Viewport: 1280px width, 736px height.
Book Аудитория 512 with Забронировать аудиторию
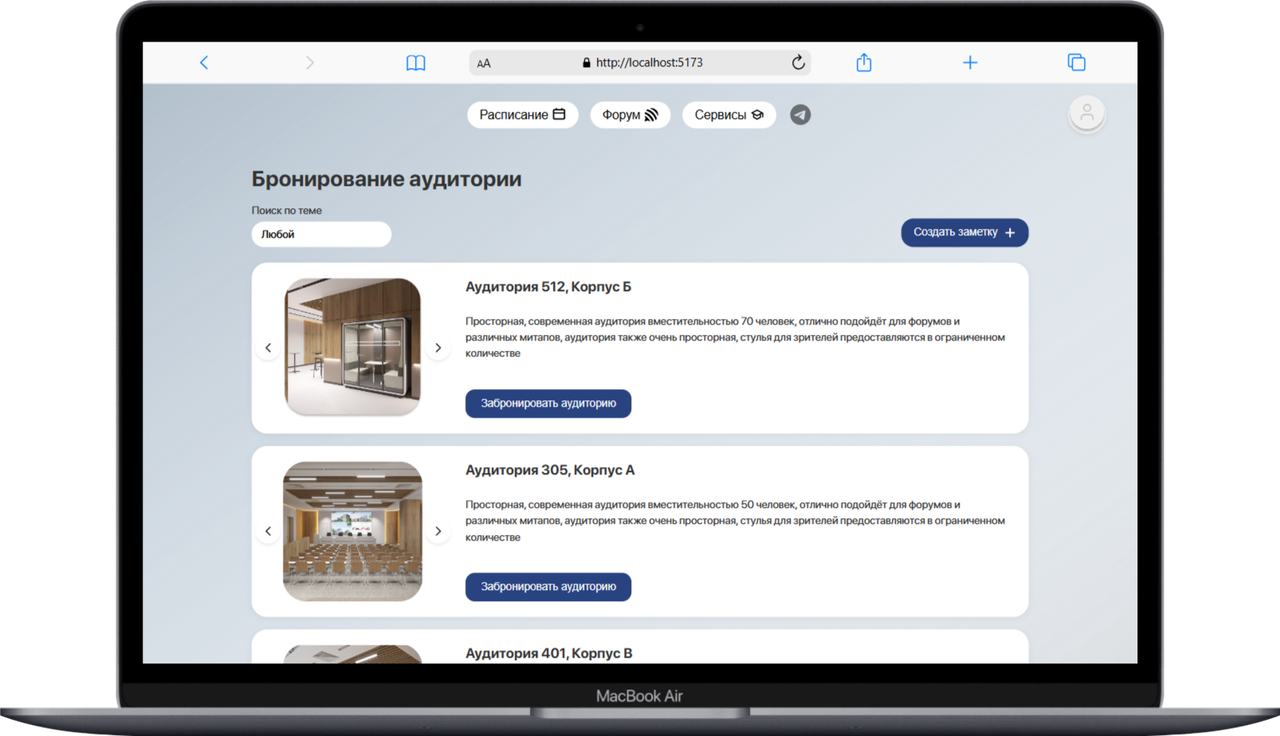click(548, 403)
